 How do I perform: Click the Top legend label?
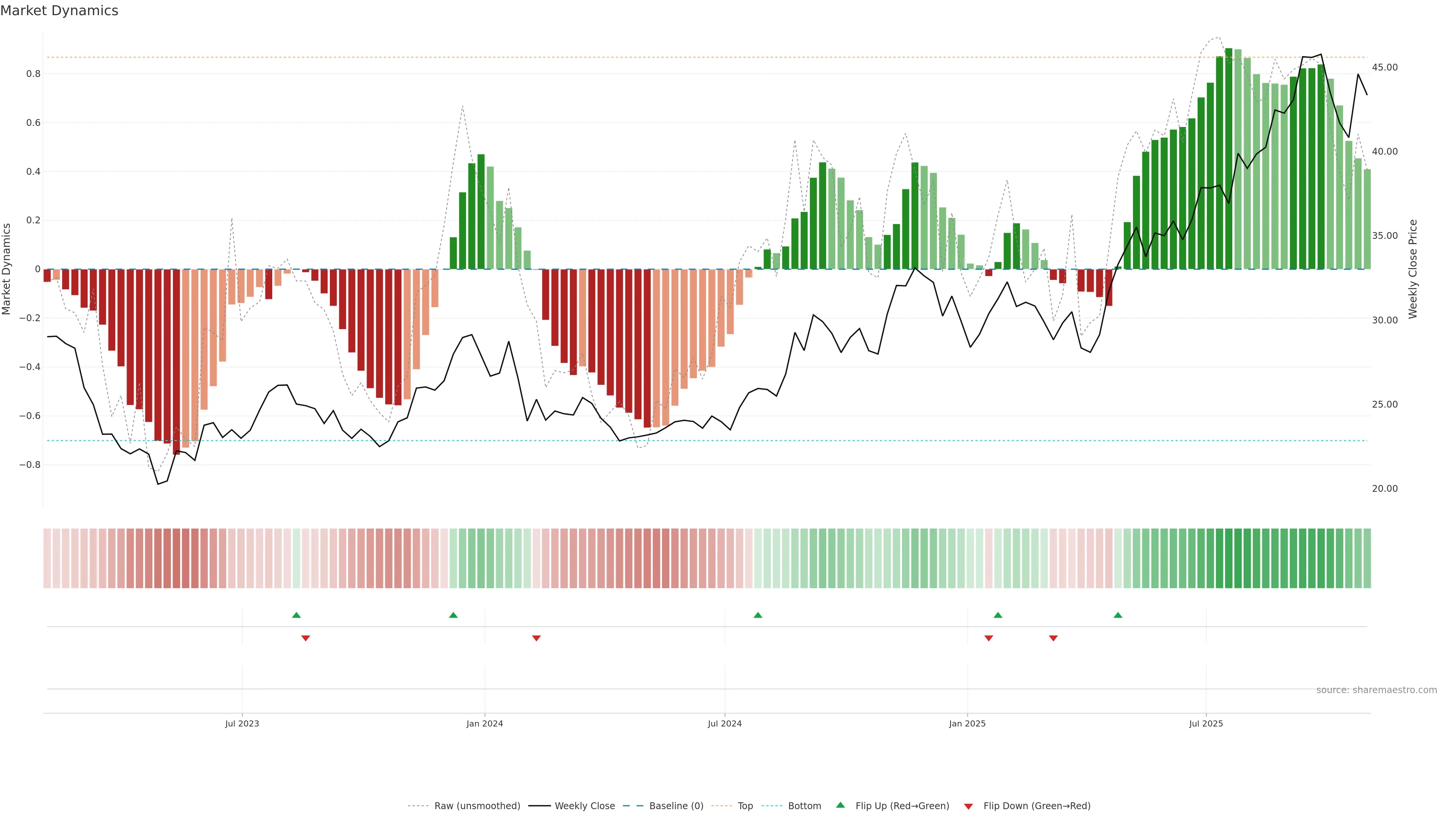[x=745, y=806]
